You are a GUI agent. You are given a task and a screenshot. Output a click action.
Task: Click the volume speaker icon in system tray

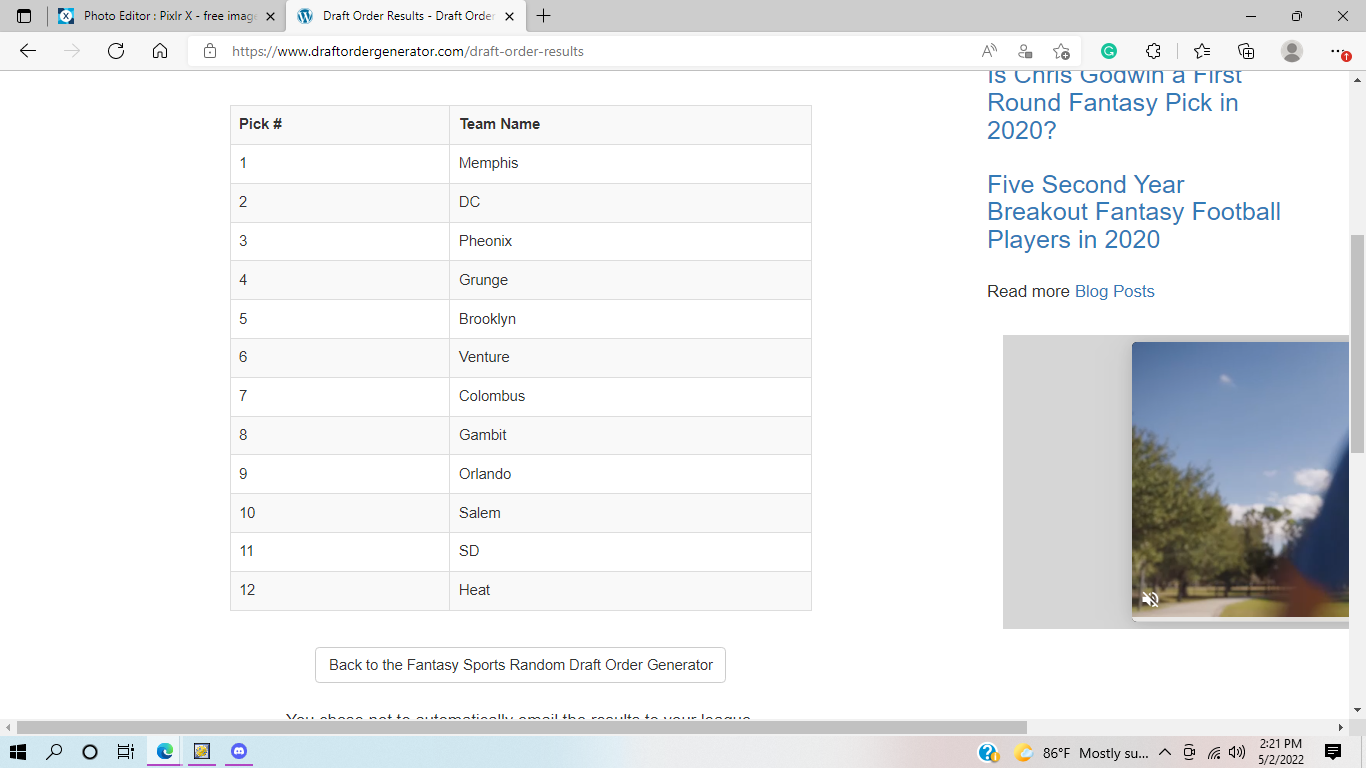point(1237,753)
